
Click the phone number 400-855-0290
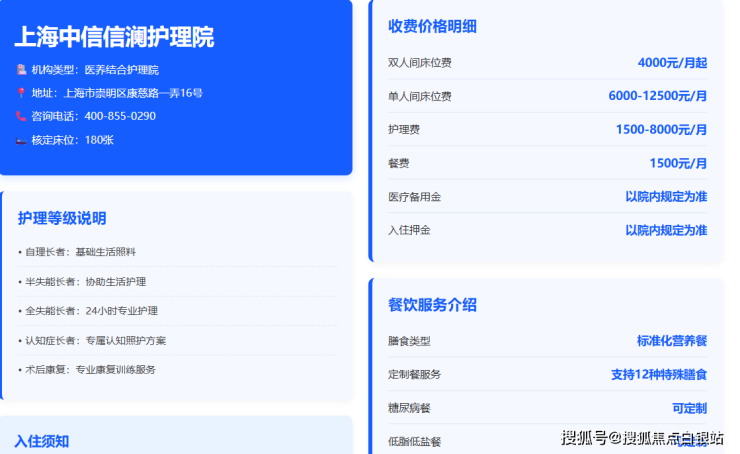pyautogui.click(x=120, y=116)
